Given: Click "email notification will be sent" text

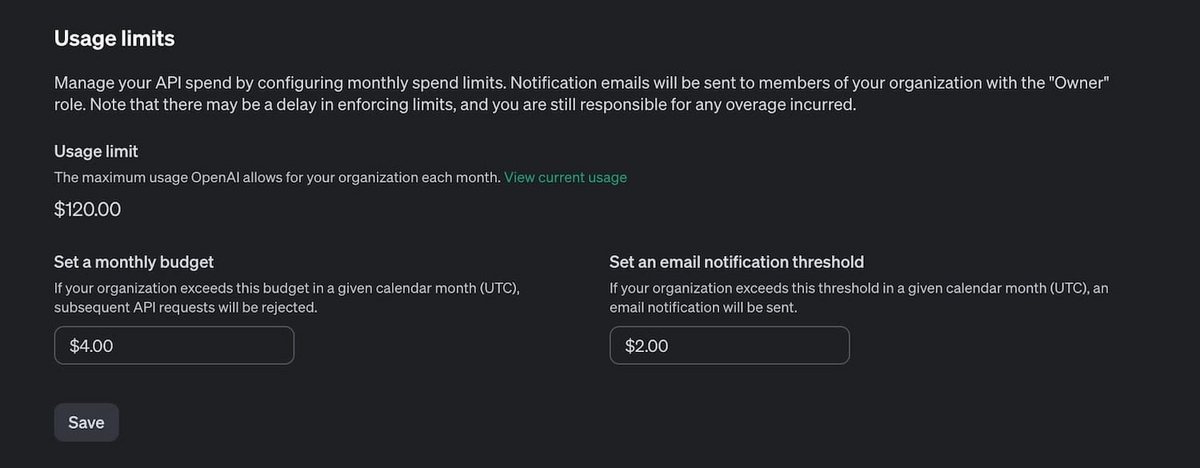Looking at the screenshot, I should 703,307.
